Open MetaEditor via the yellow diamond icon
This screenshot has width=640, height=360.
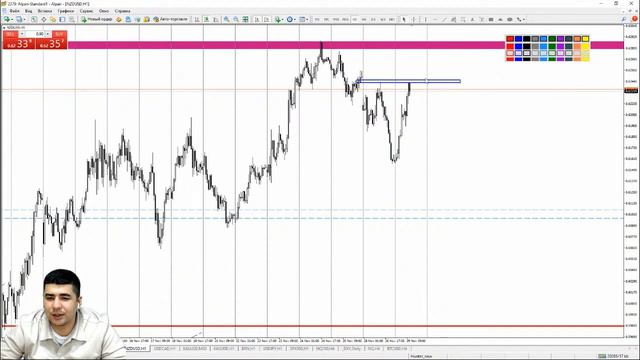click(119, 19)
